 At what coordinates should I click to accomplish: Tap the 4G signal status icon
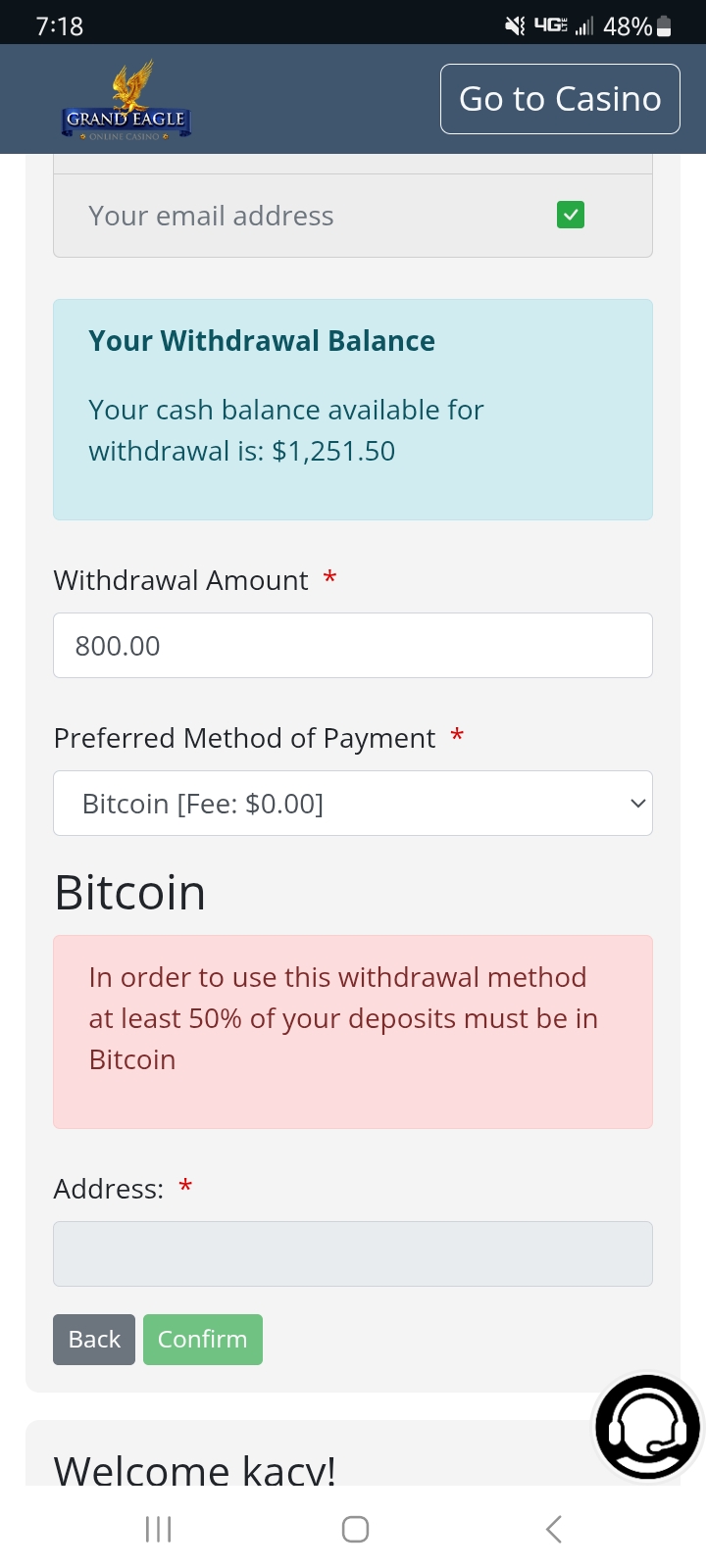click(x=551, y=26)
